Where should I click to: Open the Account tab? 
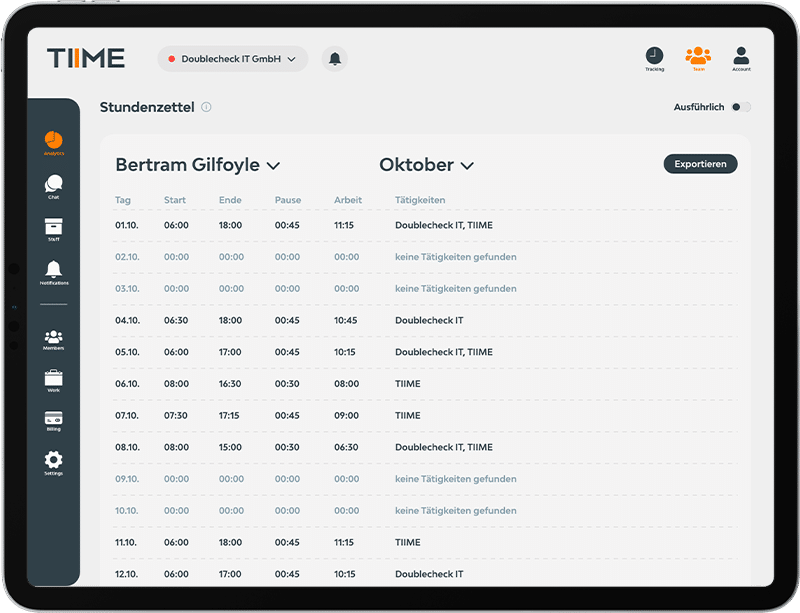(741, 58)
